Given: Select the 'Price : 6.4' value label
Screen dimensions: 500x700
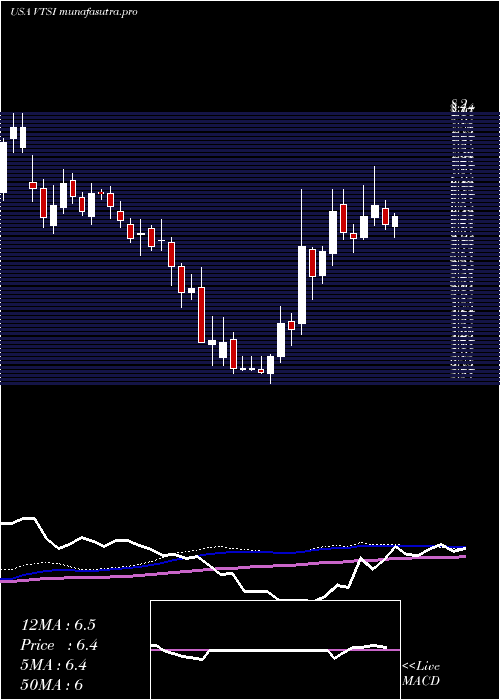Looking at the screenshot, I should pos(59,645).
